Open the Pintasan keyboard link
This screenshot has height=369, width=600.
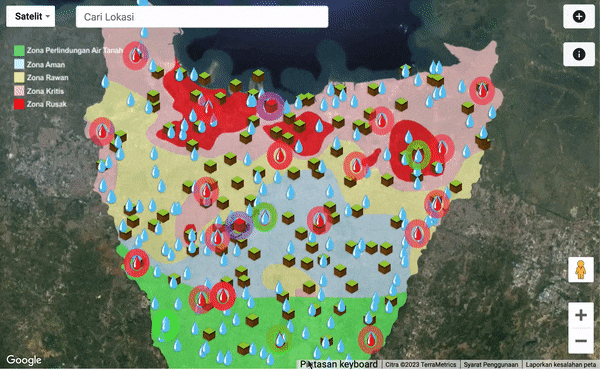click(339, 364)
